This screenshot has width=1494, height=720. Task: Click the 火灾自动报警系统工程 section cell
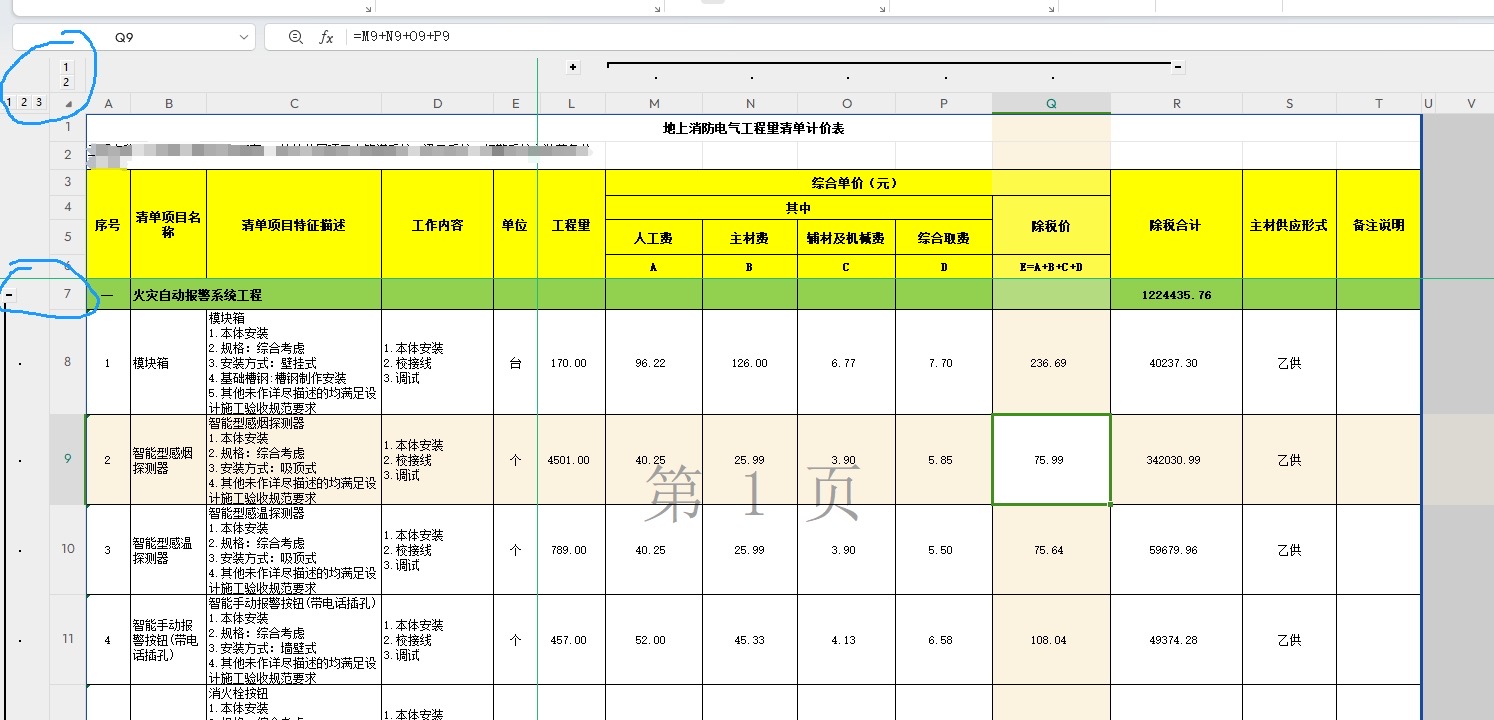(x=198, y=295)
